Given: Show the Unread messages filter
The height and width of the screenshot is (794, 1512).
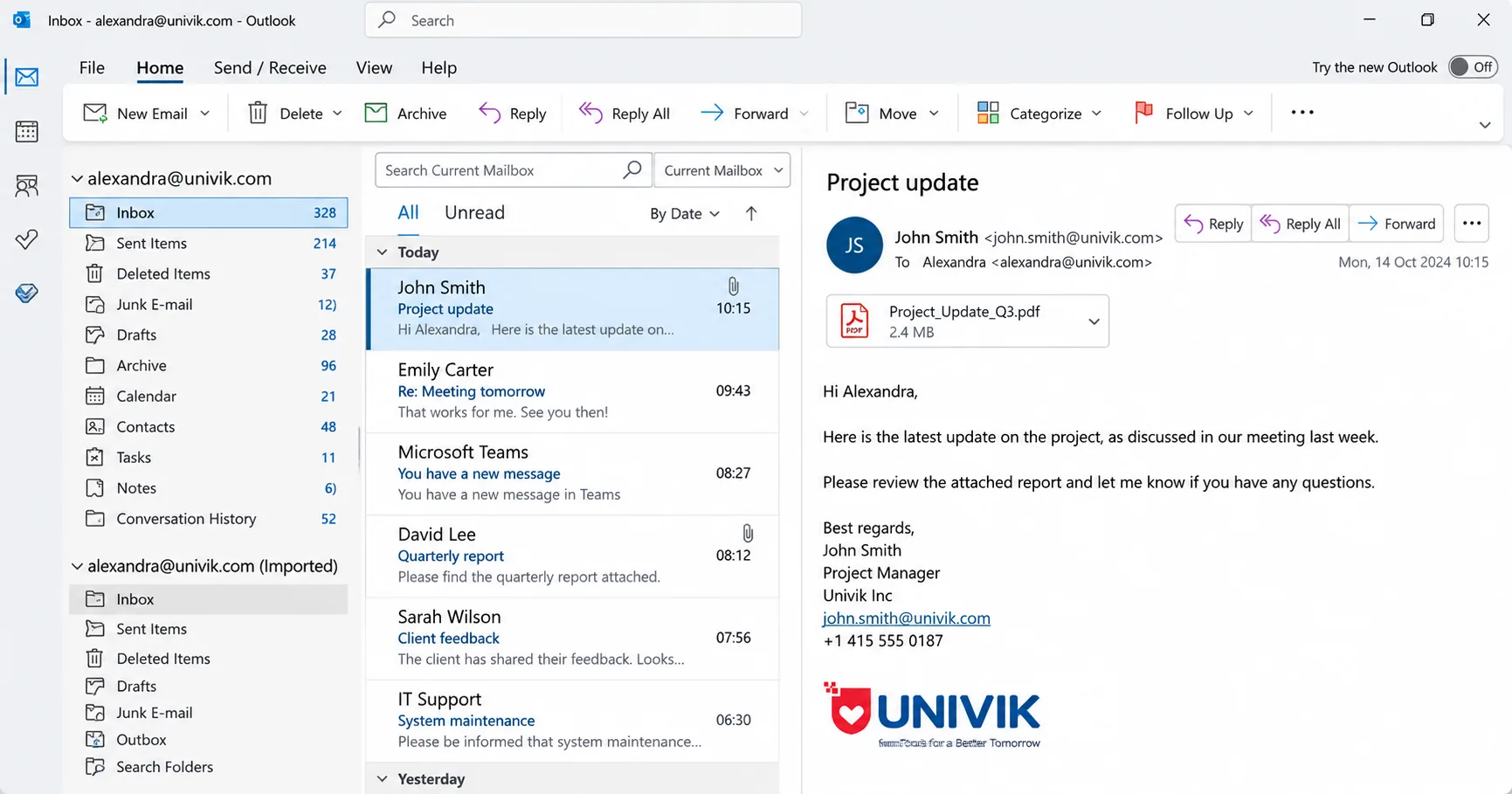Looking at the screenshot, I should pyautogui.click(x=474, y=212).
